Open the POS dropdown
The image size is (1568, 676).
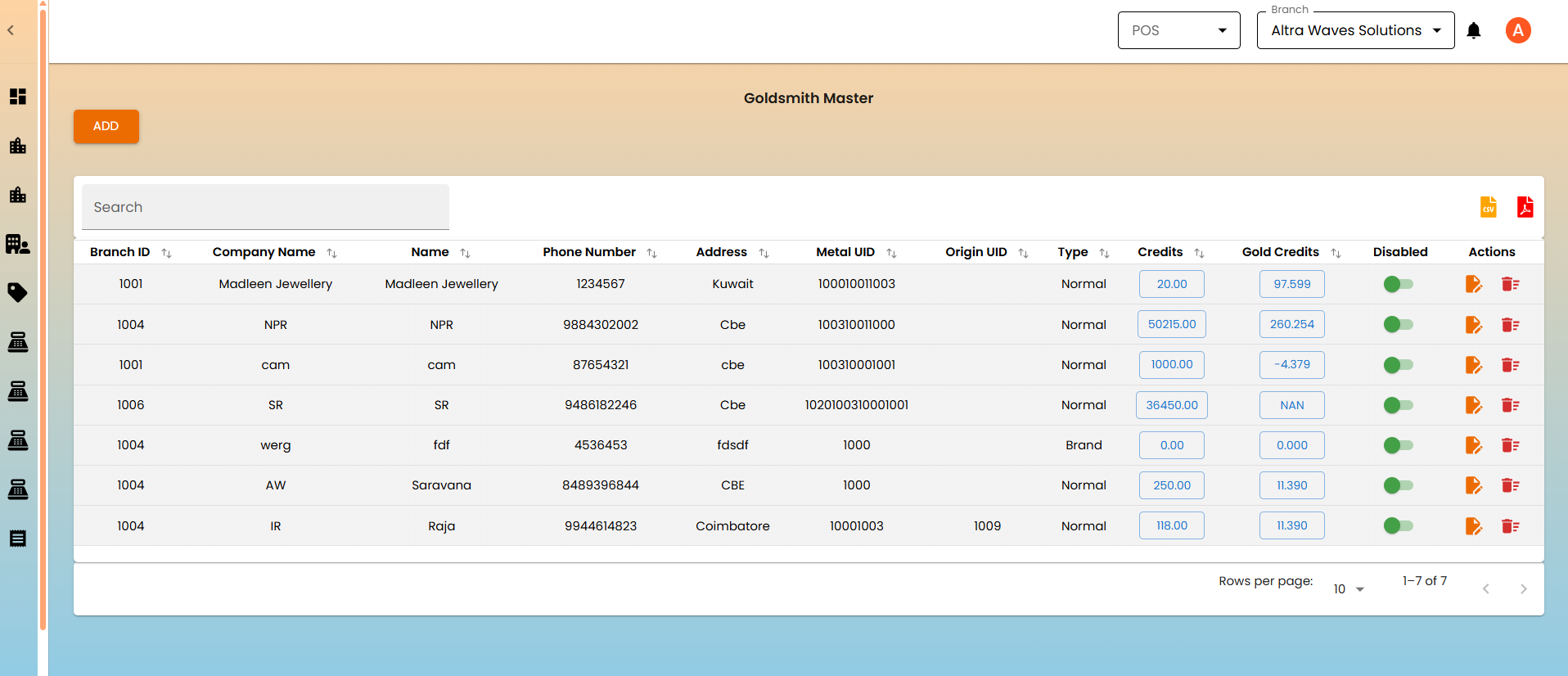(1178, 30)
